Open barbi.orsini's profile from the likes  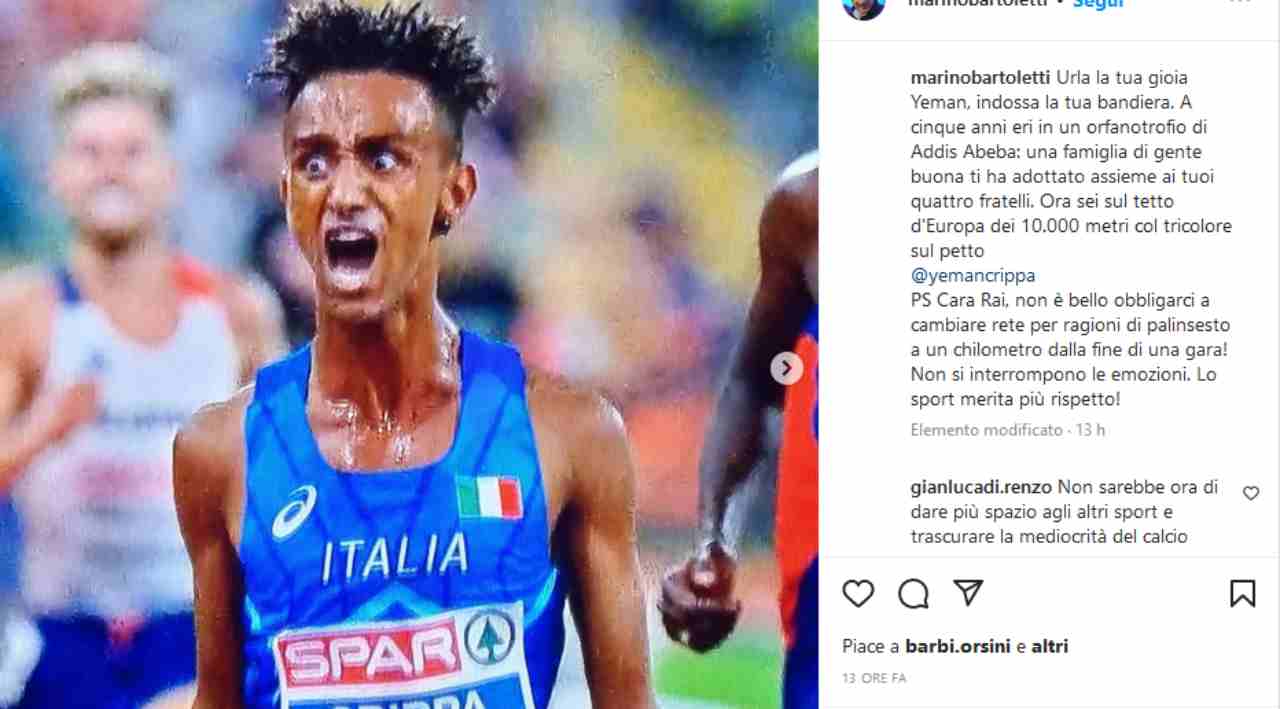click(x=958, y=647)
